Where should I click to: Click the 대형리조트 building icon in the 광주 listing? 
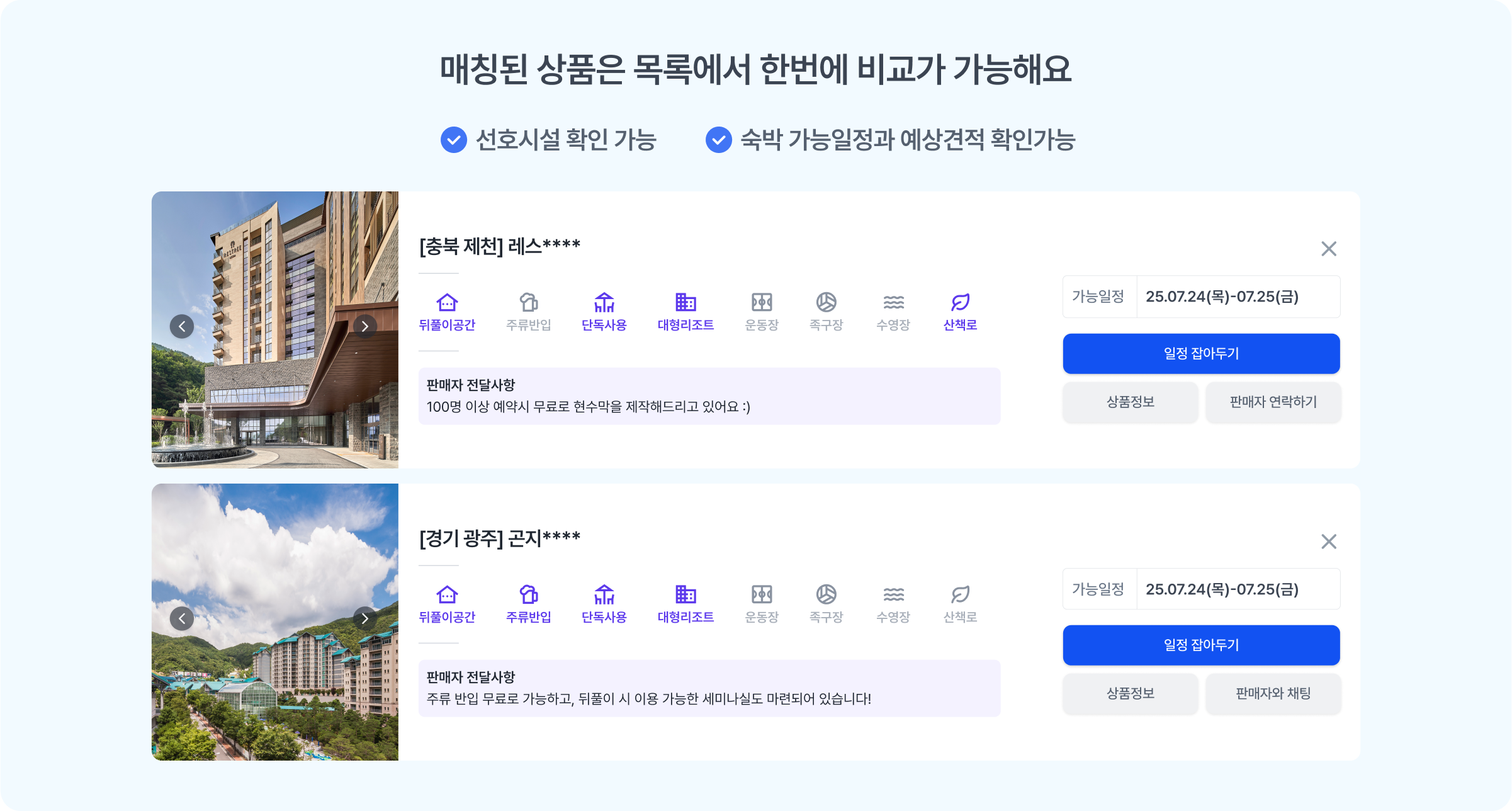click(685, 594)
